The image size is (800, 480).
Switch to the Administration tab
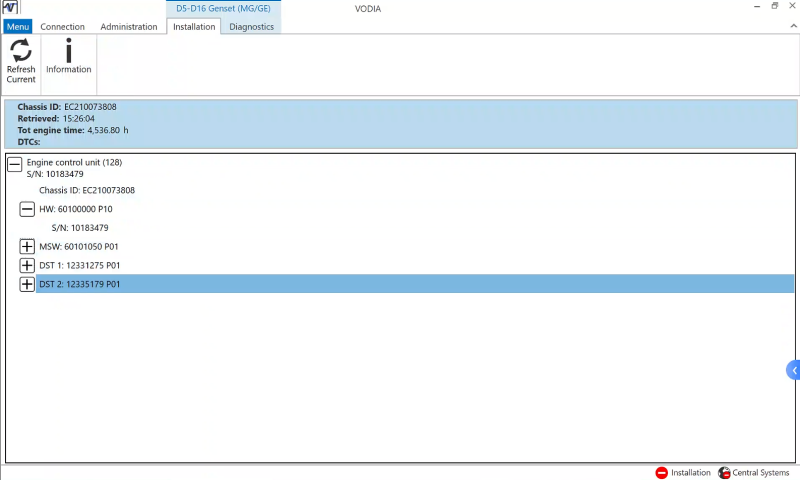click(x=128, y=27)
